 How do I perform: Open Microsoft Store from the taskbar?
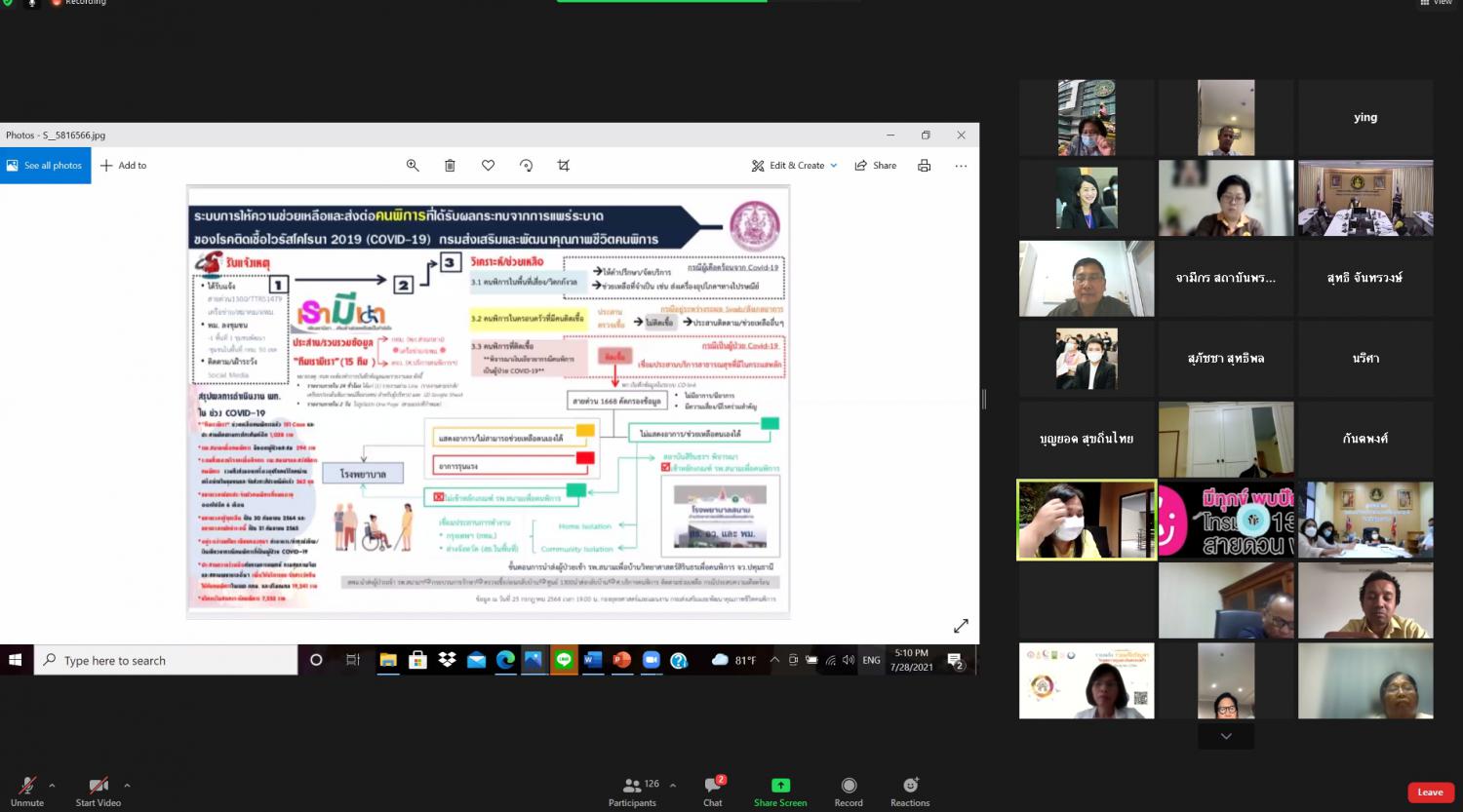coord(417,660)
